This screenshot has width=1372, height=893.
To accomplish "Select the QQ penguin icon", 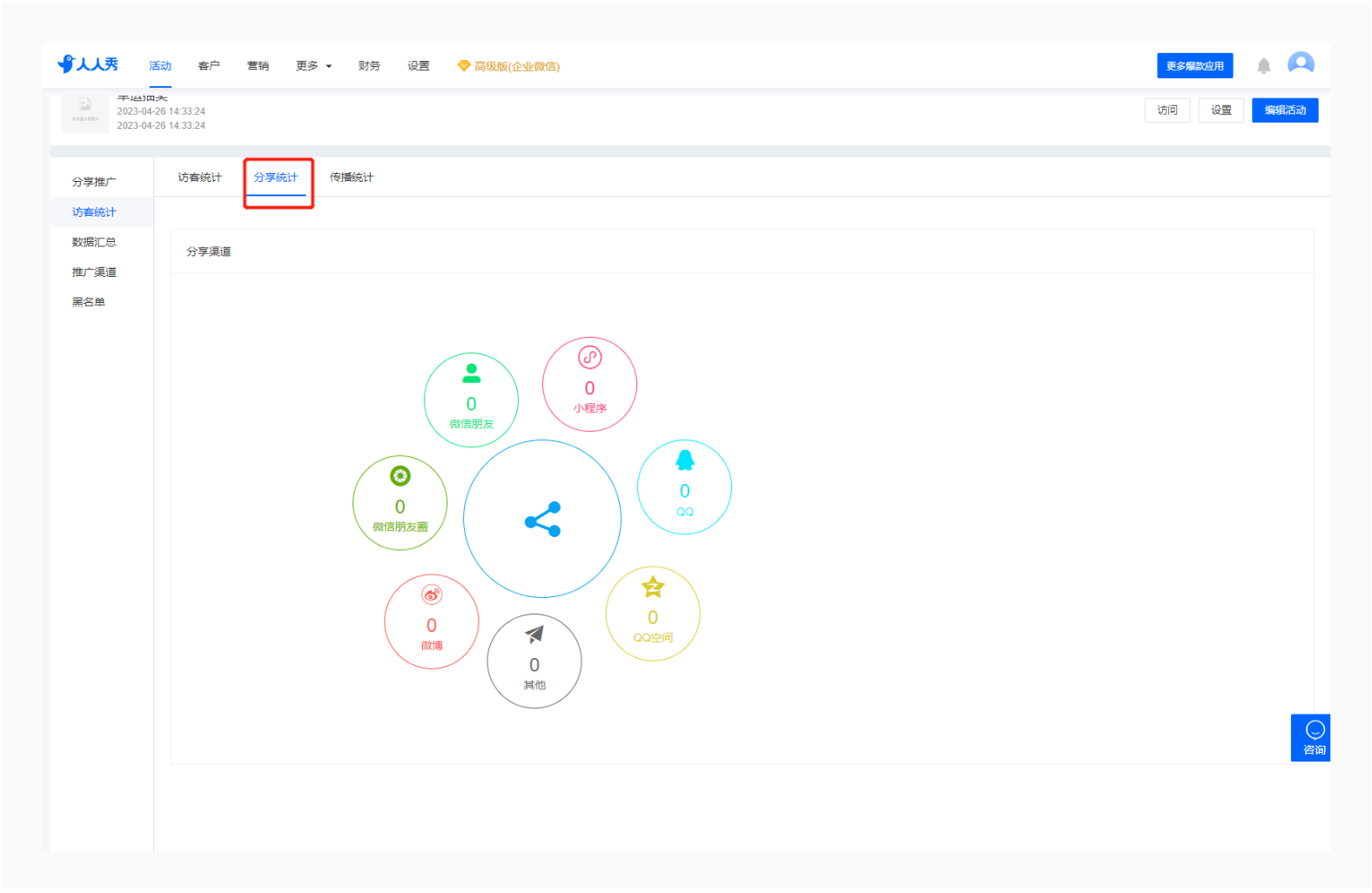I will 685,460.
